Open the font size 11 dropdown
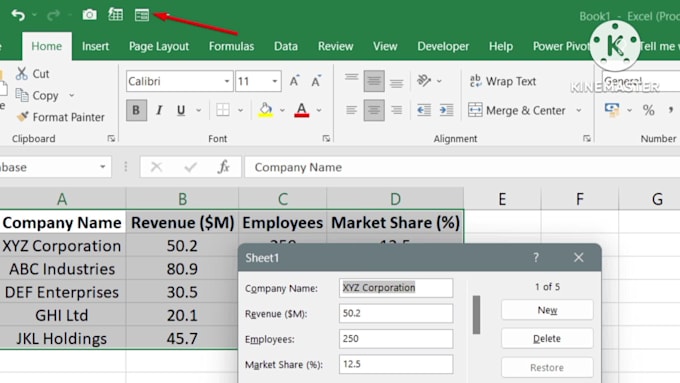This screenshot has height=383, width=680. 275,81
